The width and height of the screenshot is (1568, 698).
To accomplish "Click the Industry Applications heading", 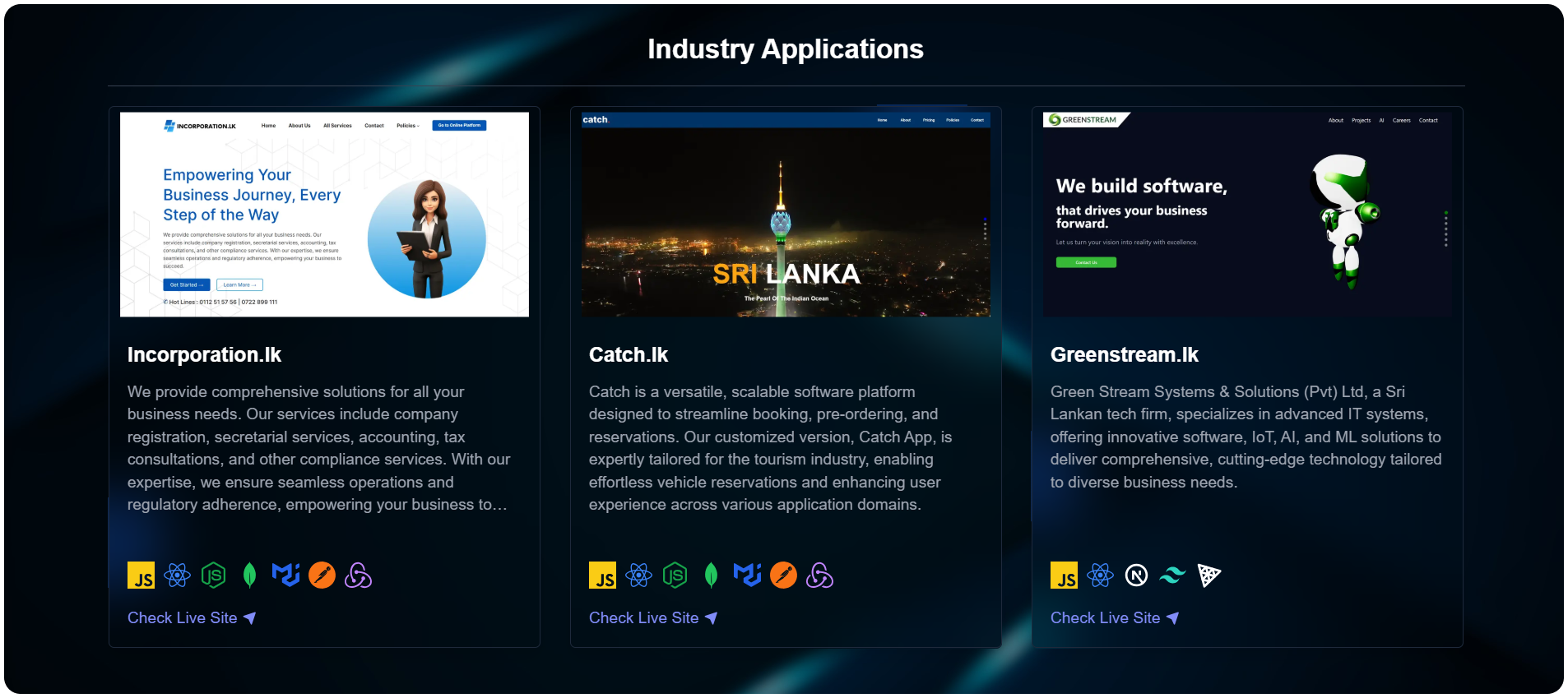I will pos(786,49).
